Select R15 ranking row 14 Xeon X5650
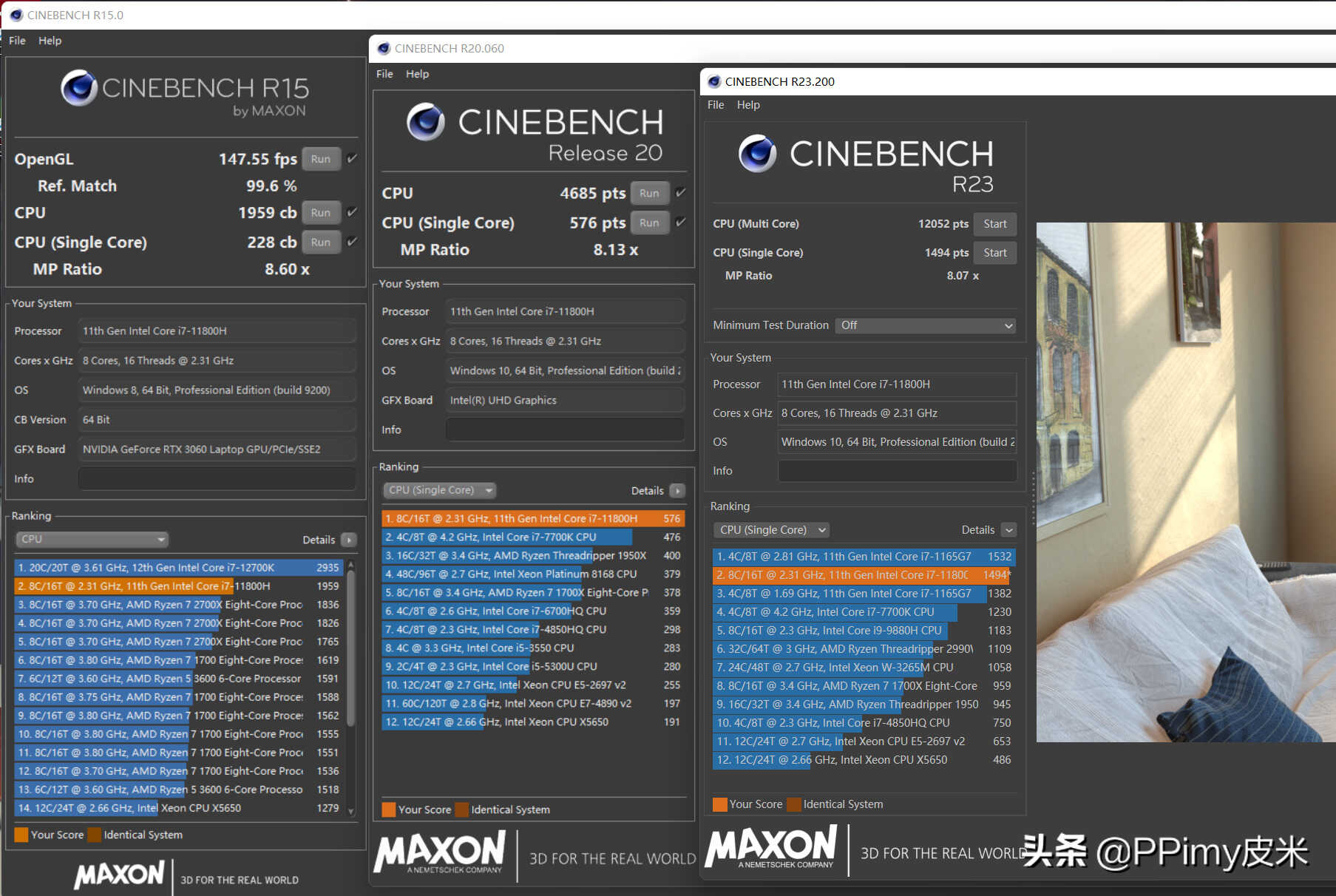 [177, 808]
